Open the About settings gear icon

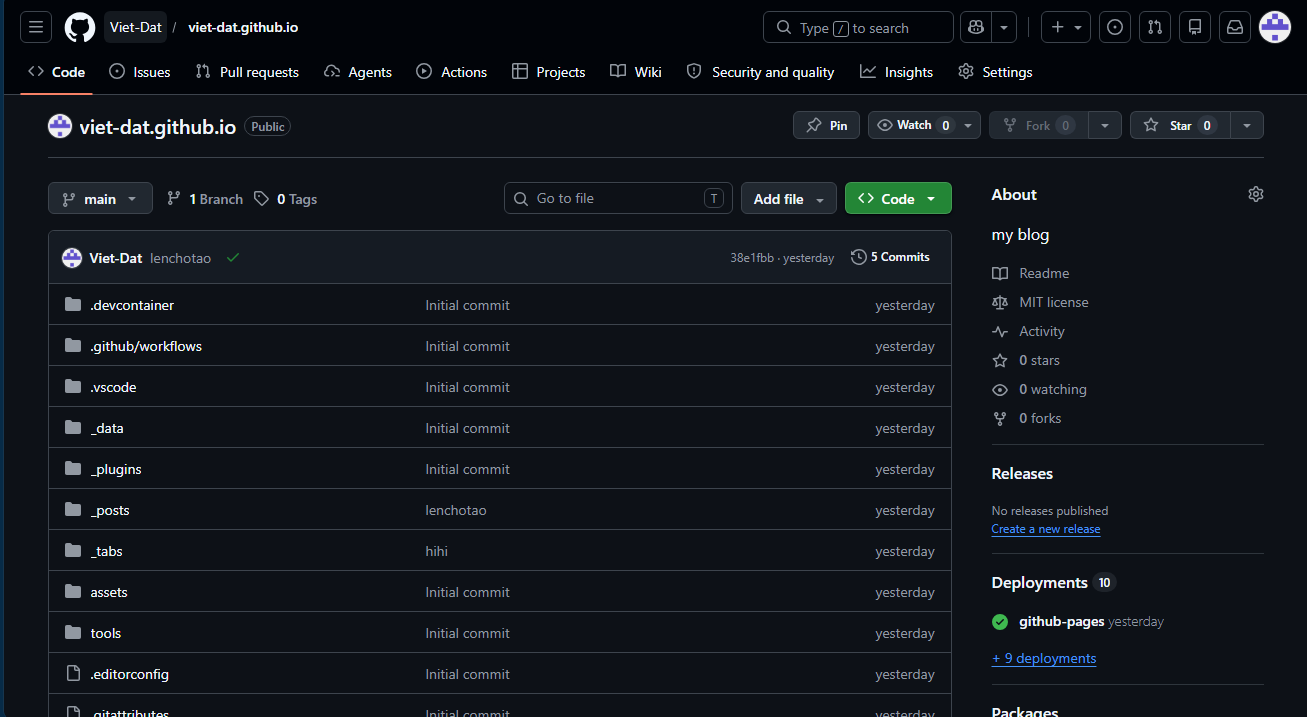(x=1256, y=194)
